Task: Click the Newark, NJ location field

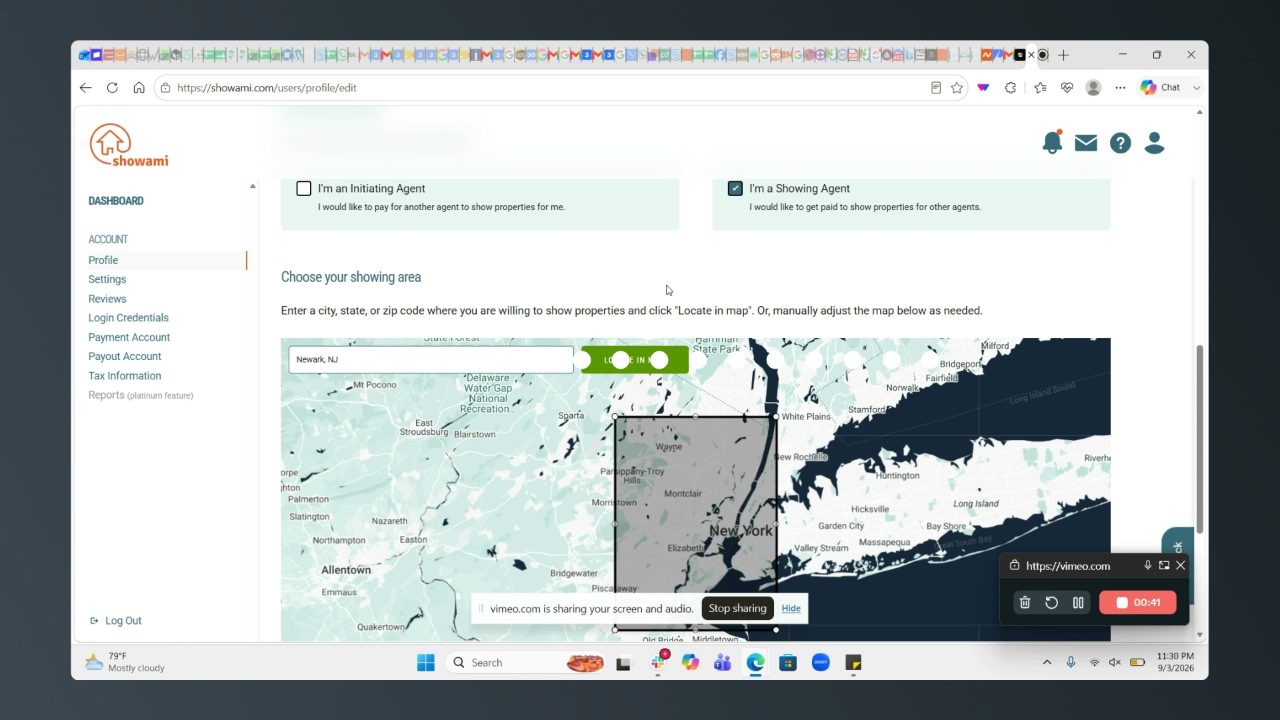Action: click(431, 360)
